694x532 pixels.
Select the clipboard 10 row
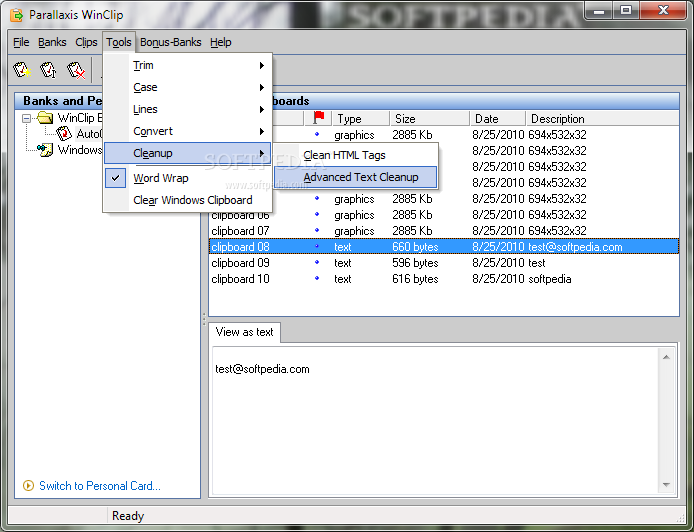pos(443,279)
